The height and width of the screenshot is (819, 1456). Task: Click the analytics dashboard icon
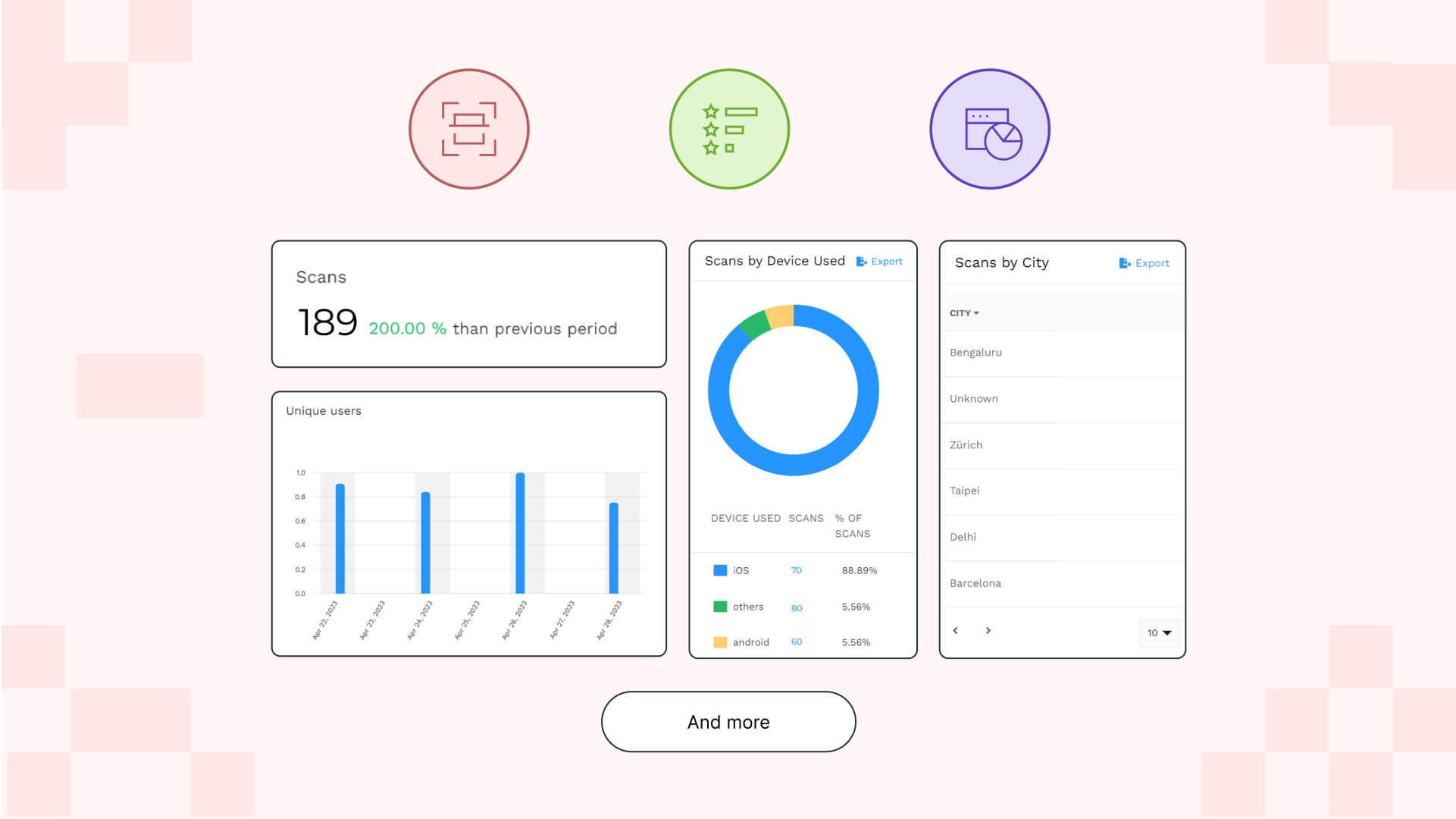pyautogui.click(x=988, y=128)
